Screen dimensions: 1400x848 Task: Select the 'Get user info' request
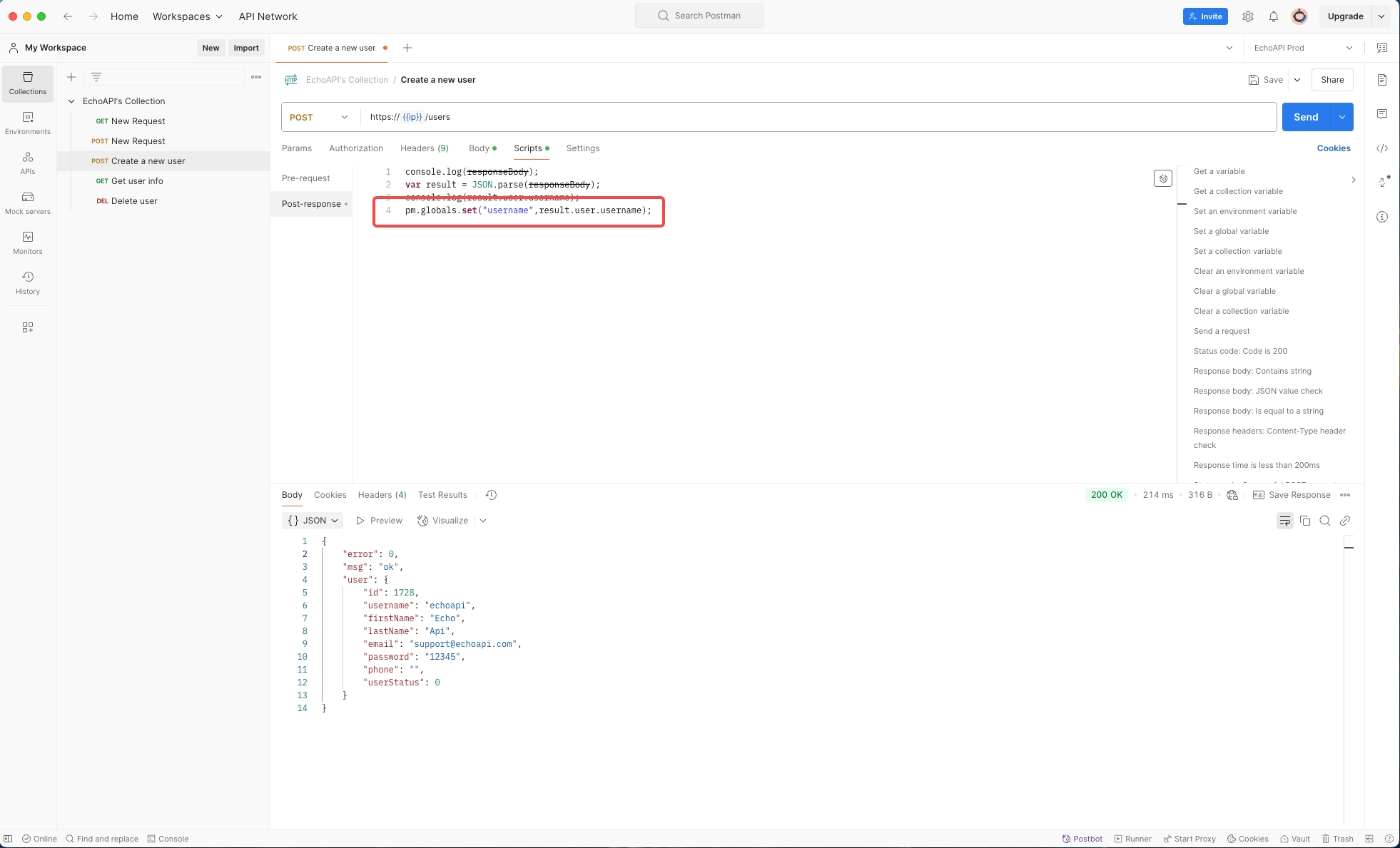click(x=163, y=181)
